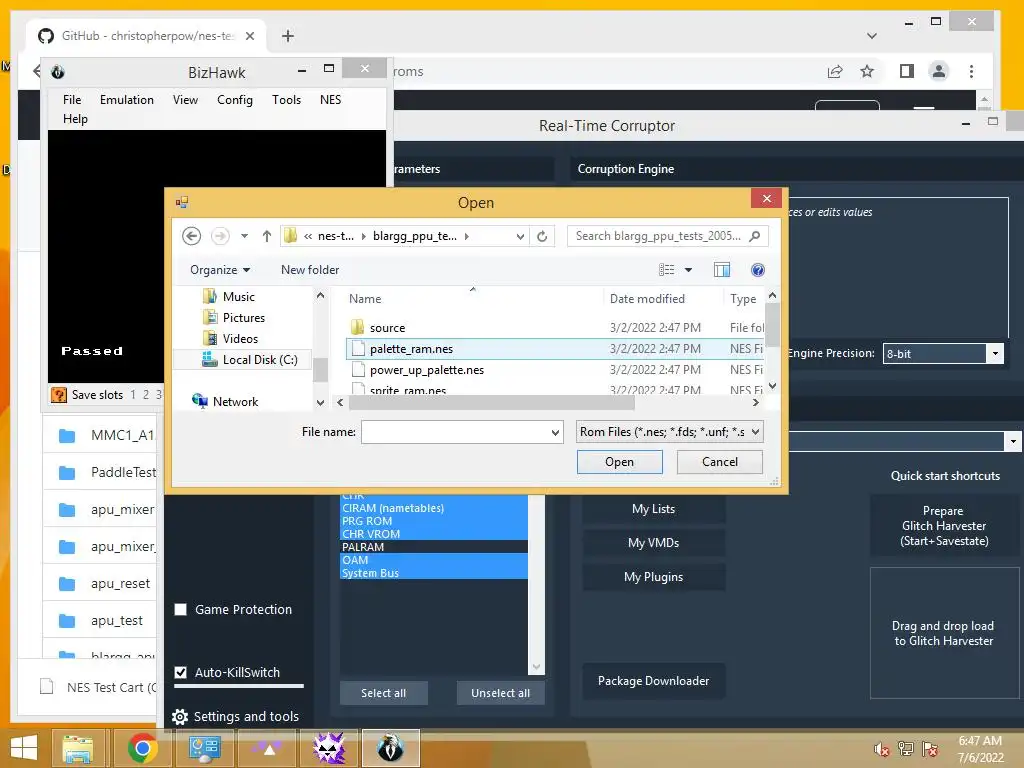Expand the Chrome tab search chevron
This screenshot has height=768, width=1024.
[x=872, y=36]
